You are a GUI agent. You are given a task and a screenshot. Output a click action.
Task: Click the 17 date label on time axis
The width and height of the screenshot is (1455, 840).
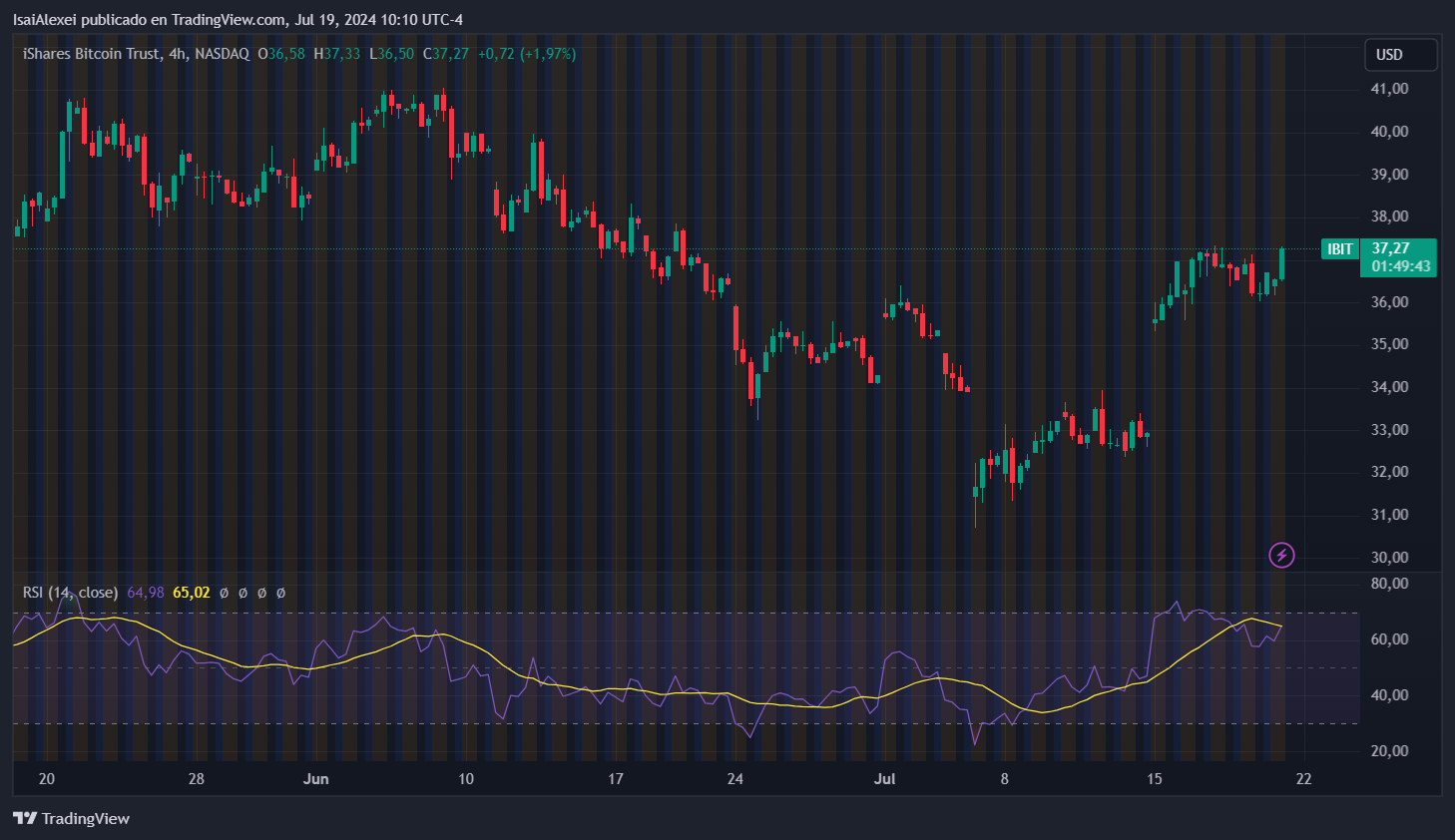point(616,779)
